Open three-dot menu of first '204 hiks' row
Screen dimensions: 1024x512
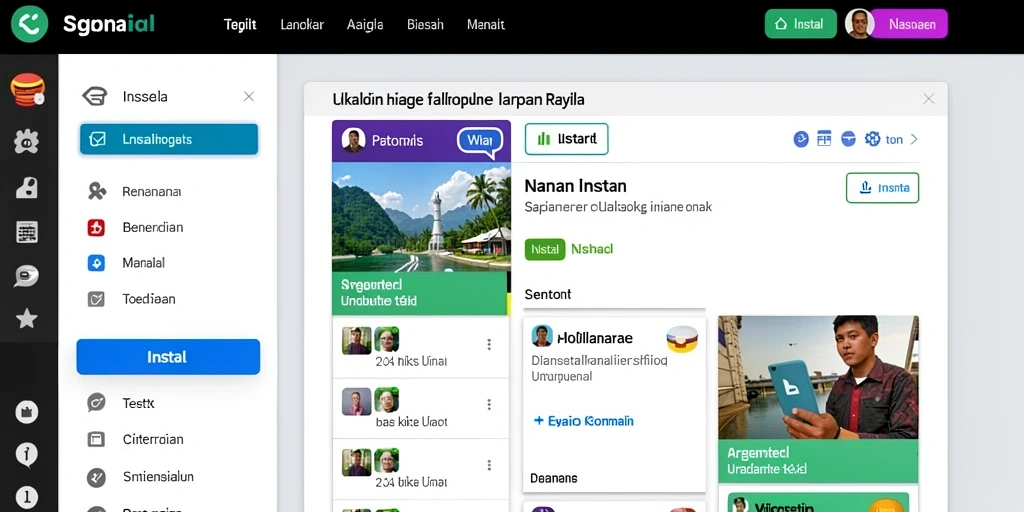point(488,345)
